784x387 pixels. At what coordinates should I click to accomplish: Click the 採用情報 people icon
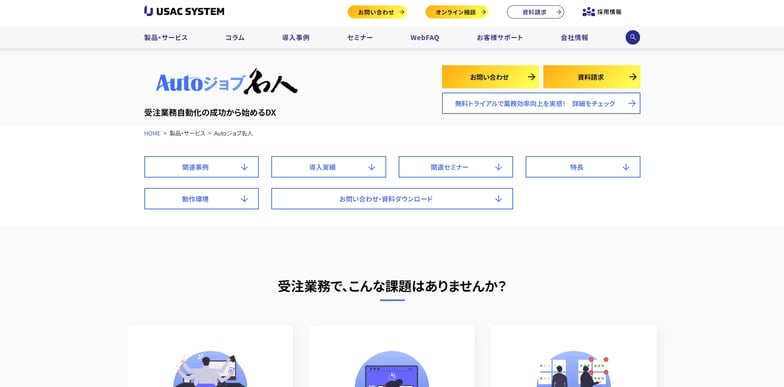pos(588,12)
